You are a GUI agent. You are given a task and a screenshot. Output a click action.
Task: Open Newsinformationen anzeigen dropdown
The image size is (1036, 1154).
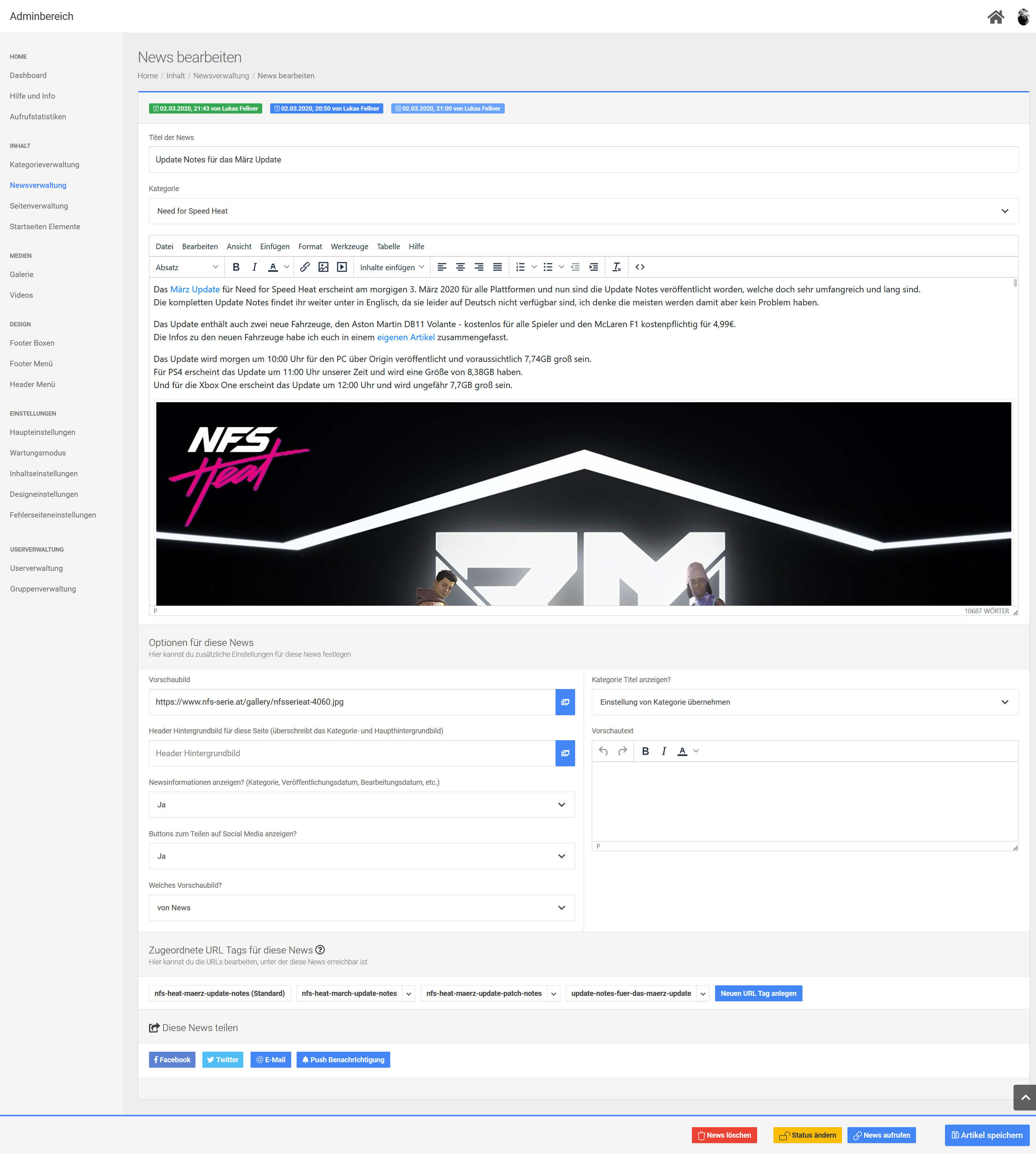pos(362,805)
